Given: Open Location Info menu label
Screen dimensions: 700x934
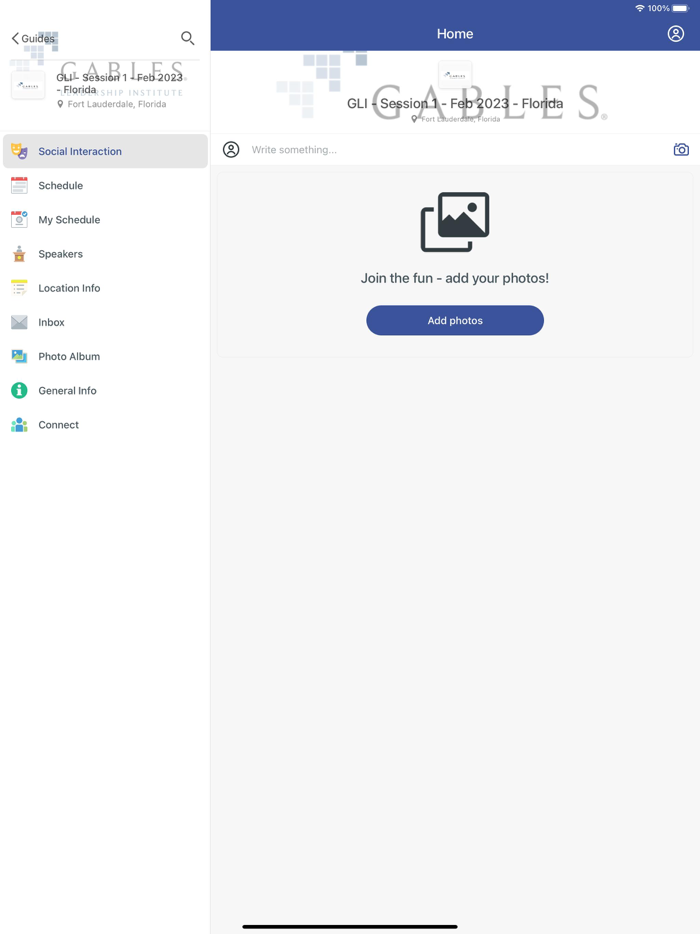Looking at the screenshot, I should (69, 288).
